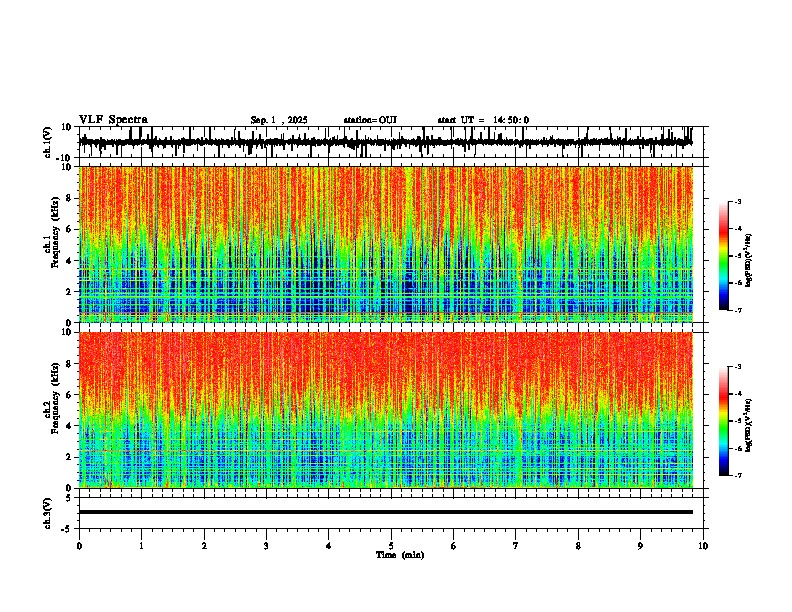Click the ch.3 flat black trace line
792x612 pixels.
tap(386, 512)
